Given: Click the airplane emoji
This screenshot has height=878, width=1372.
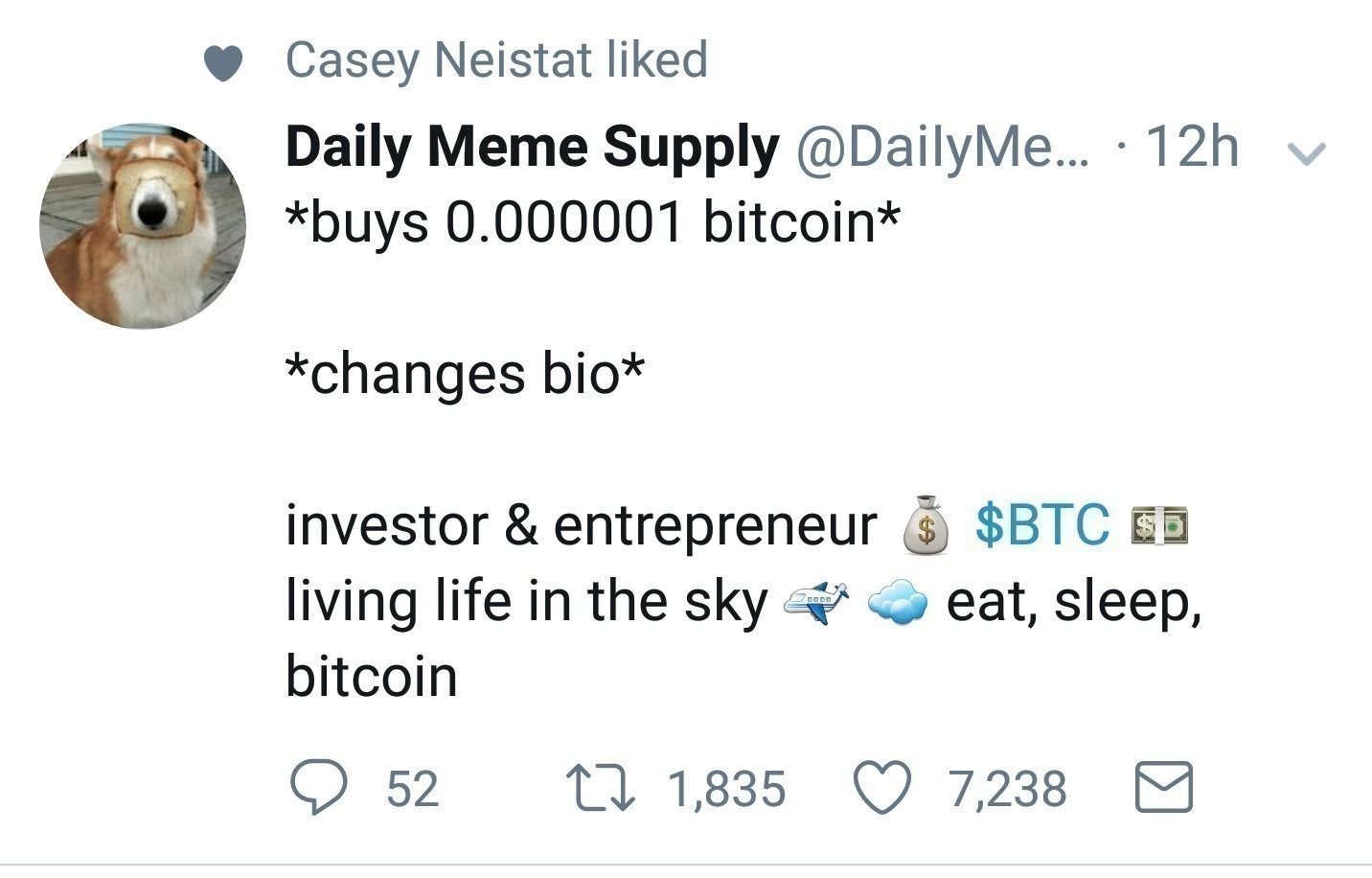Looking at the screenshot, I should point(816,602).
